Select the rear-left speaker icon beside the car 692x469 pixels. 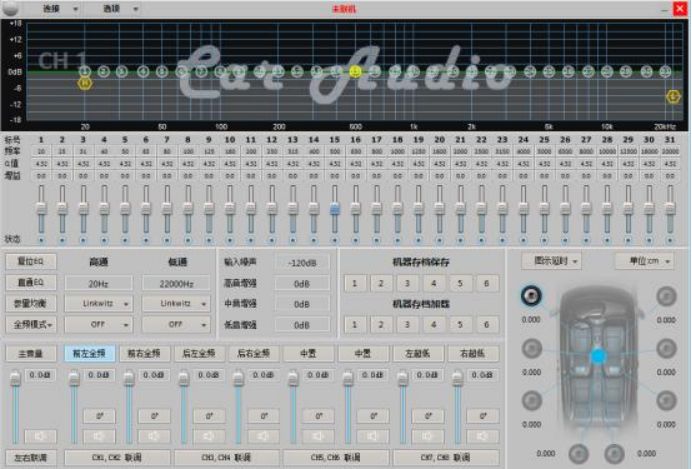pyautogui.click(x=532, y=400)
